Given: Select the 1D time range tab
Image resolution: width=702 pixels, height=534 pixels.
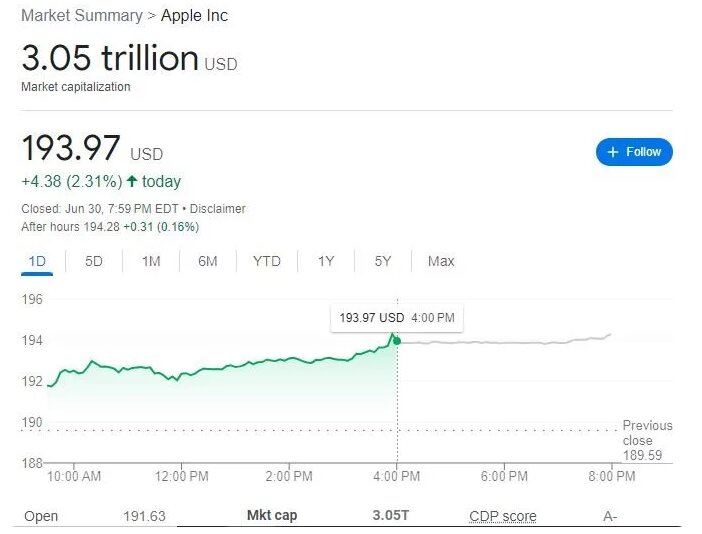Looking at the screenshot, I should coord(37,262).
